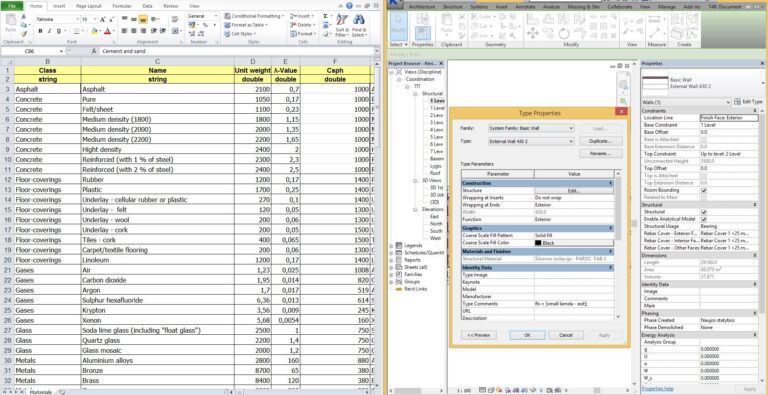
Task: Open Excel Cell Styles menu
Action: pyautogui.click(x=239, y=34)
